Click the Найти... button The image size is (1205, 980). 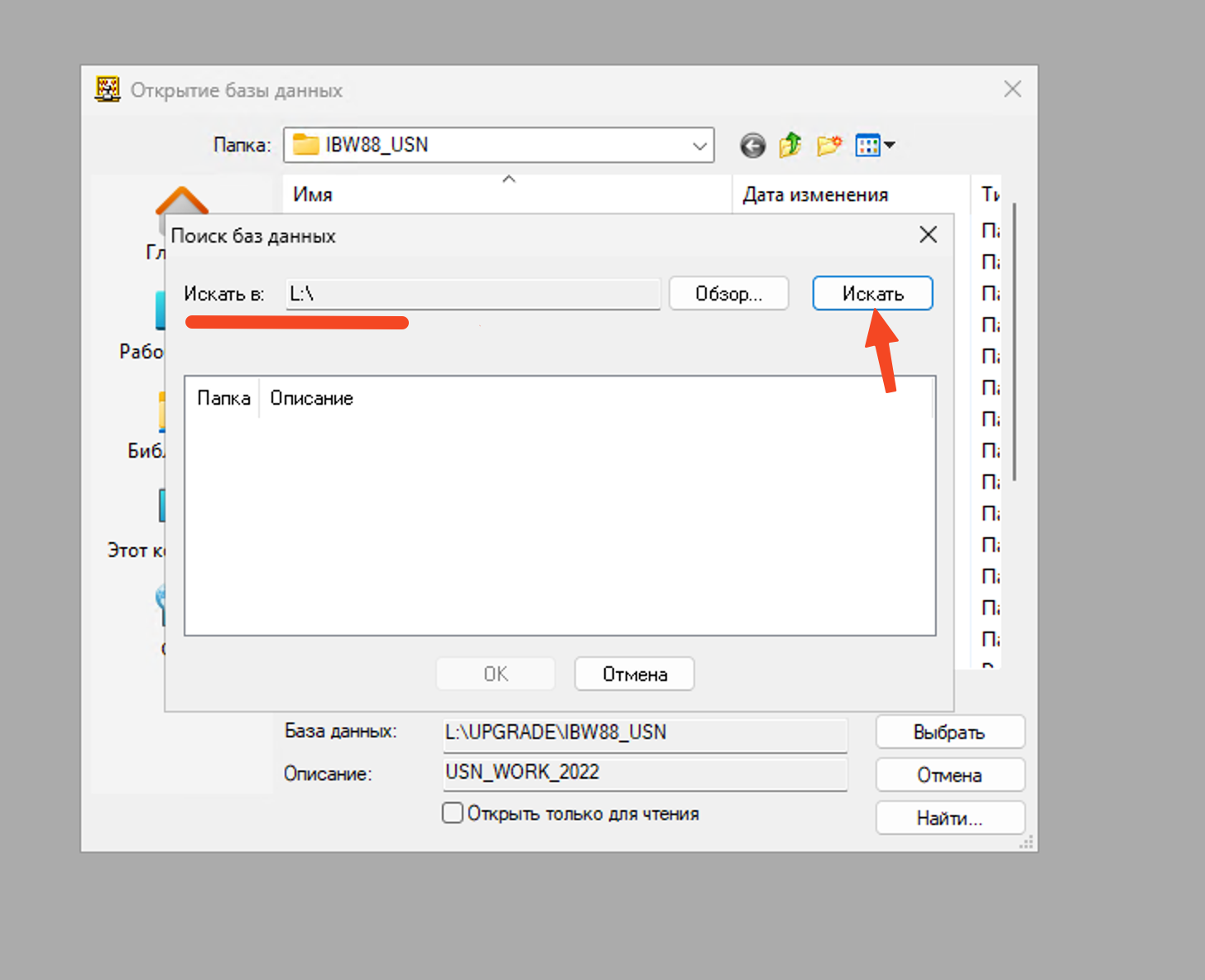pyautogui.click(x=949, y=819)
